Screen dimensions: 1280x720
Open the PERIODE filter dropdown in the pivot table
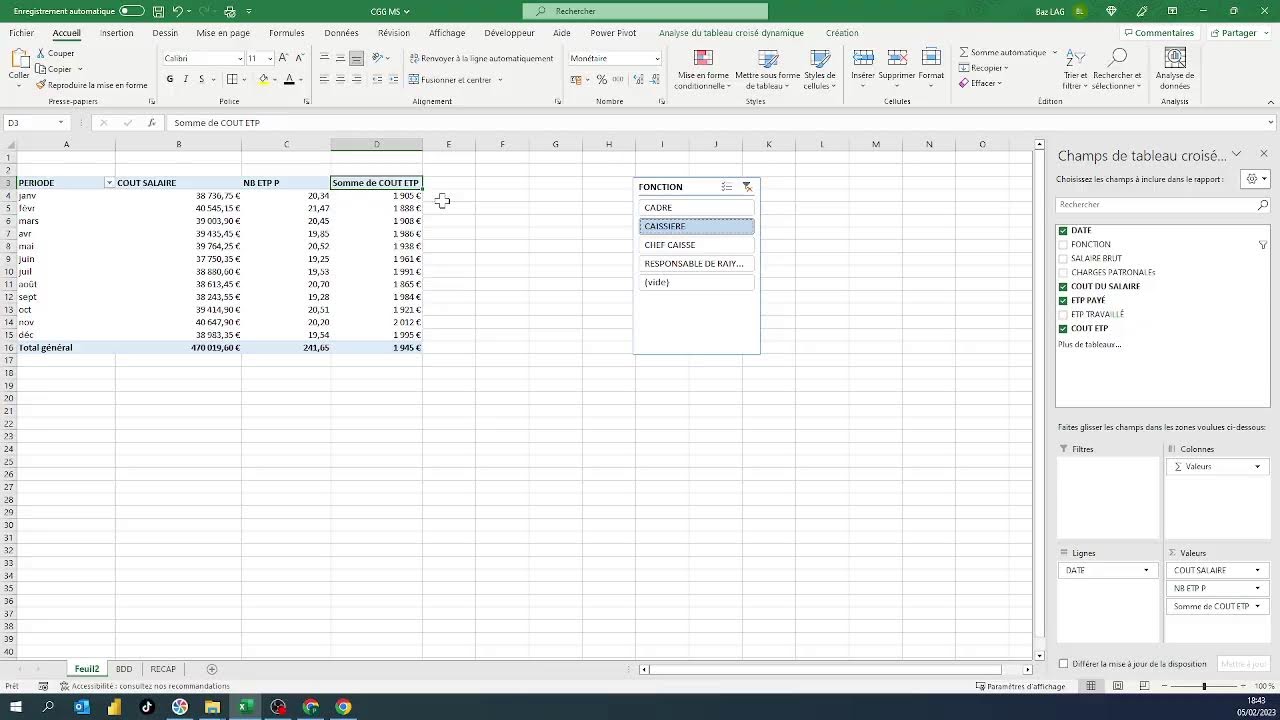[109, 183]
